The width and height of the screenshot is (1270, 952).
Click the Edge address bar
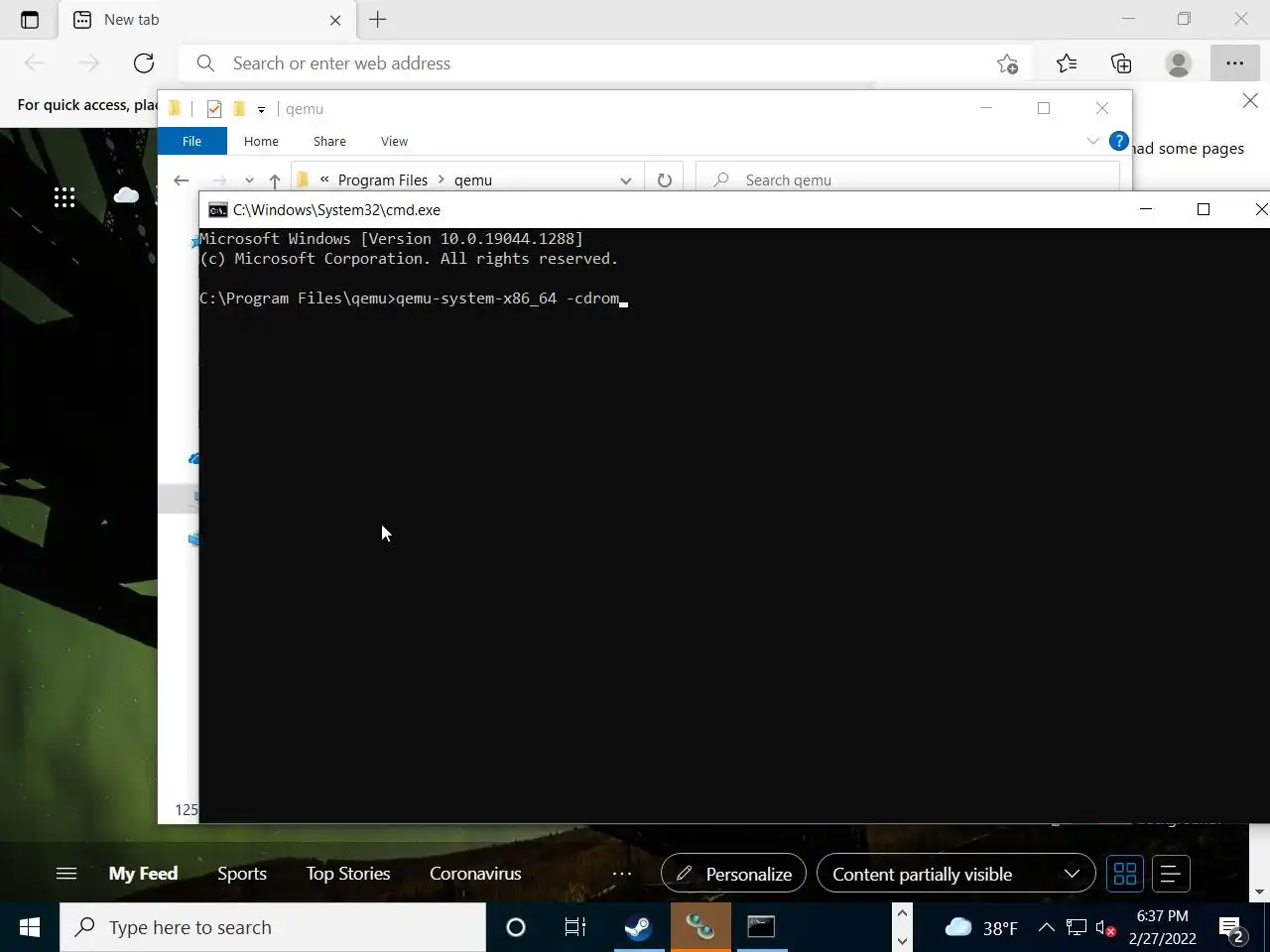click(x=605, y=63)
